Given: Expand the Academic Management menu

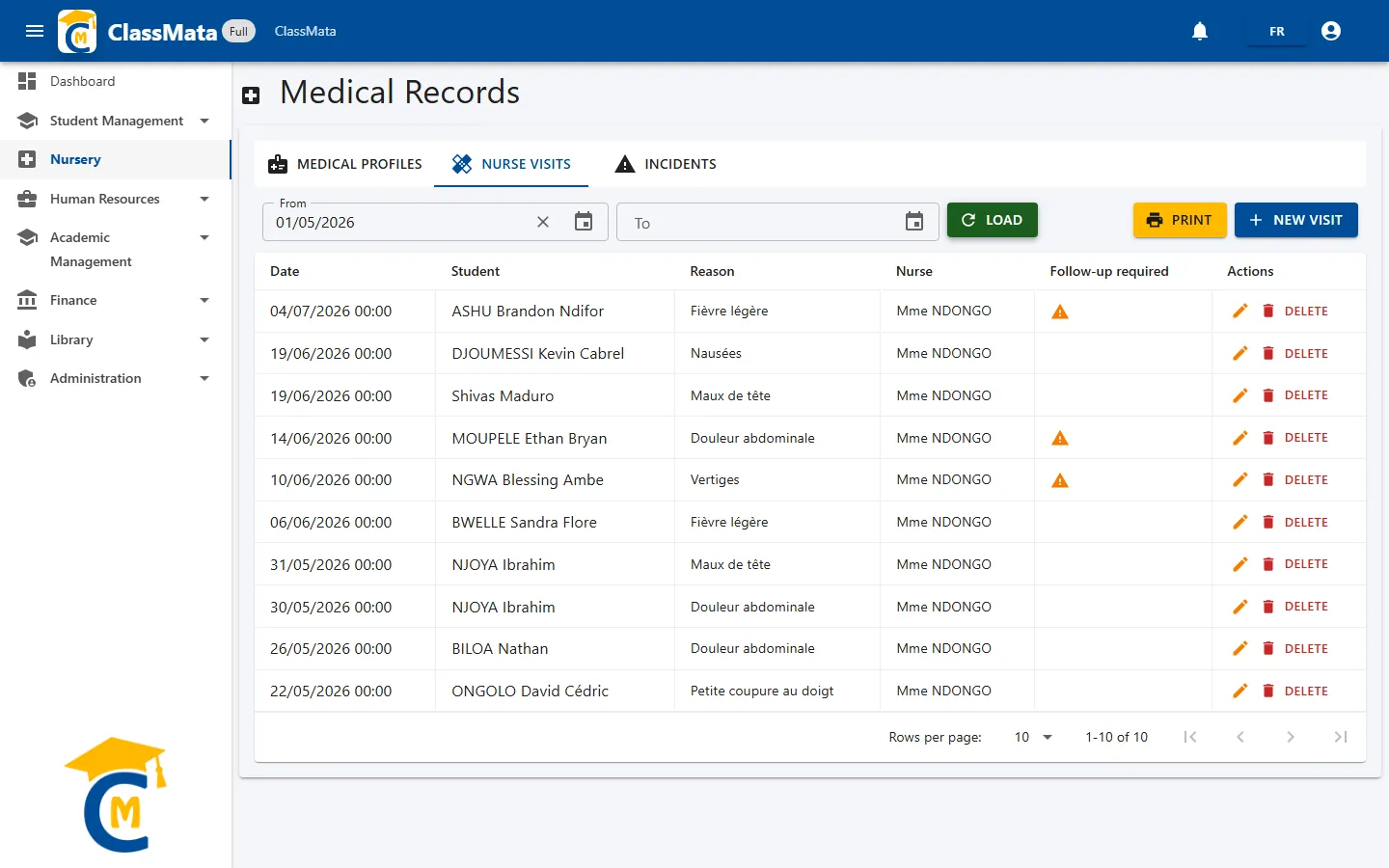Looking at the screenshot, I should (x=116, y=249).
